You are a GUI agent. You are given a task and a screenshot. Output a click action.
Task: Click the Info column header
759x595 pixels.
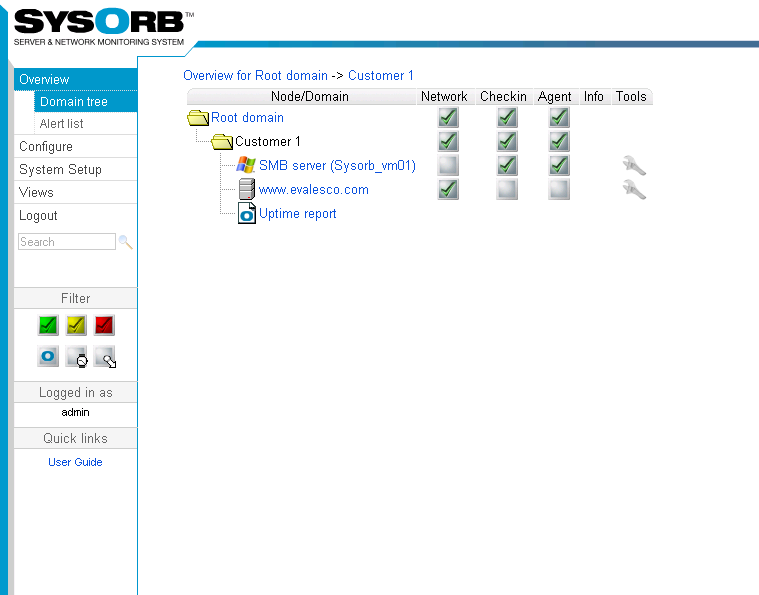tap(593, 96)
